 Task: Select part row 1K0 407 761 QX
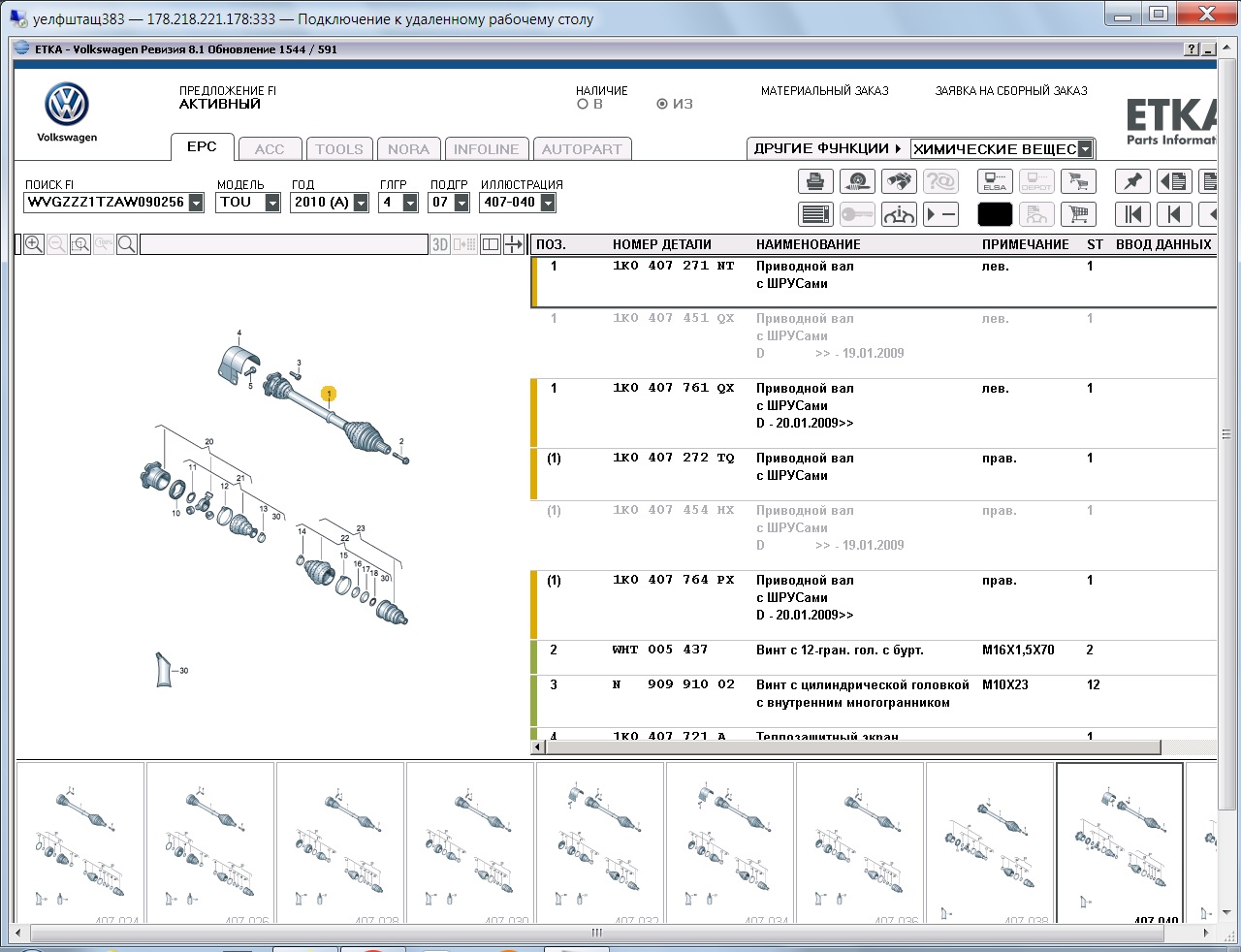[874, 413]
